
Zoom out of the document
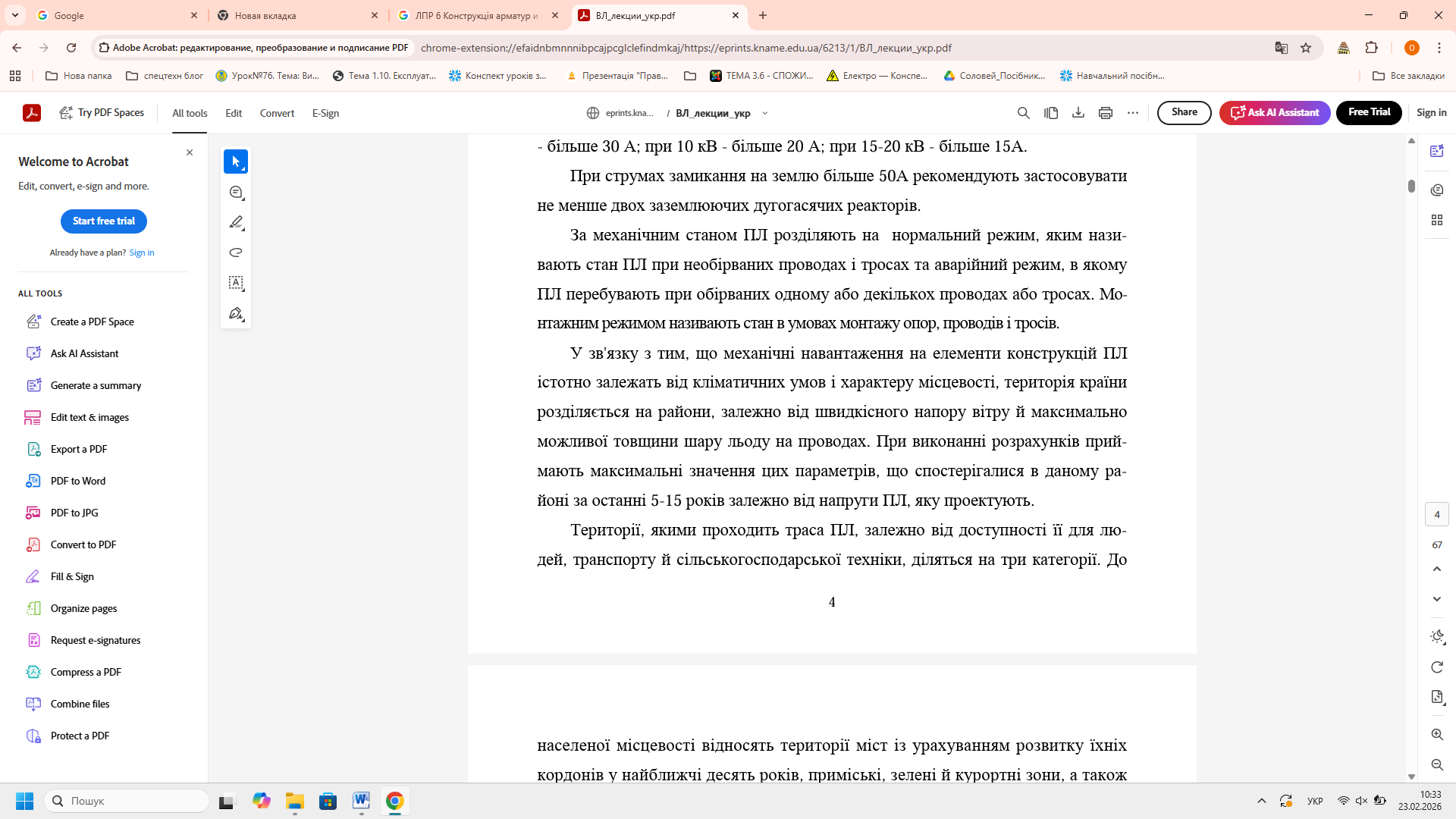coord(1437,765)
